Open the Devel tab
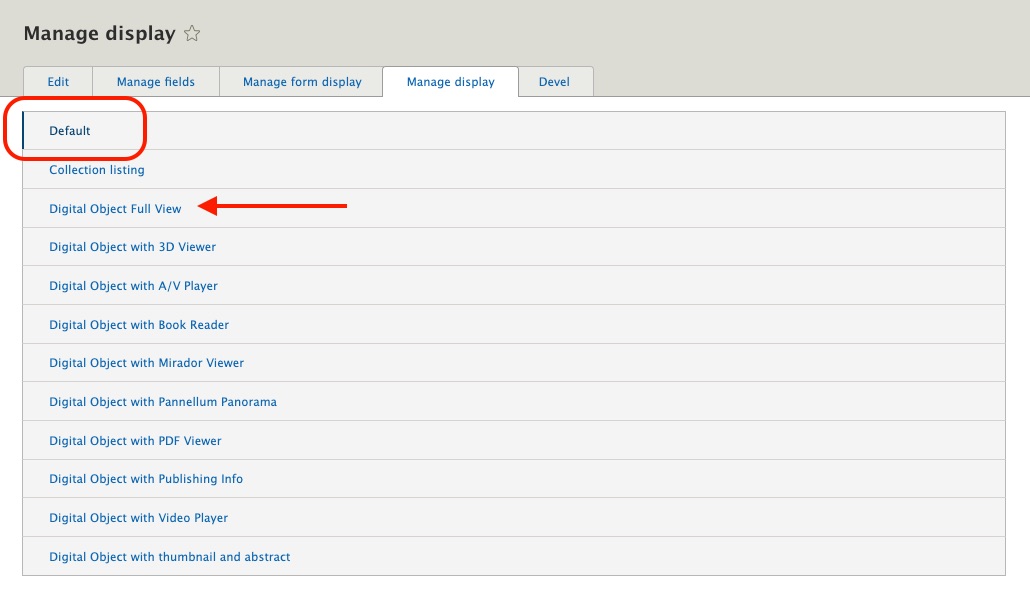1030x591 pixels. (x=554, y=82)
